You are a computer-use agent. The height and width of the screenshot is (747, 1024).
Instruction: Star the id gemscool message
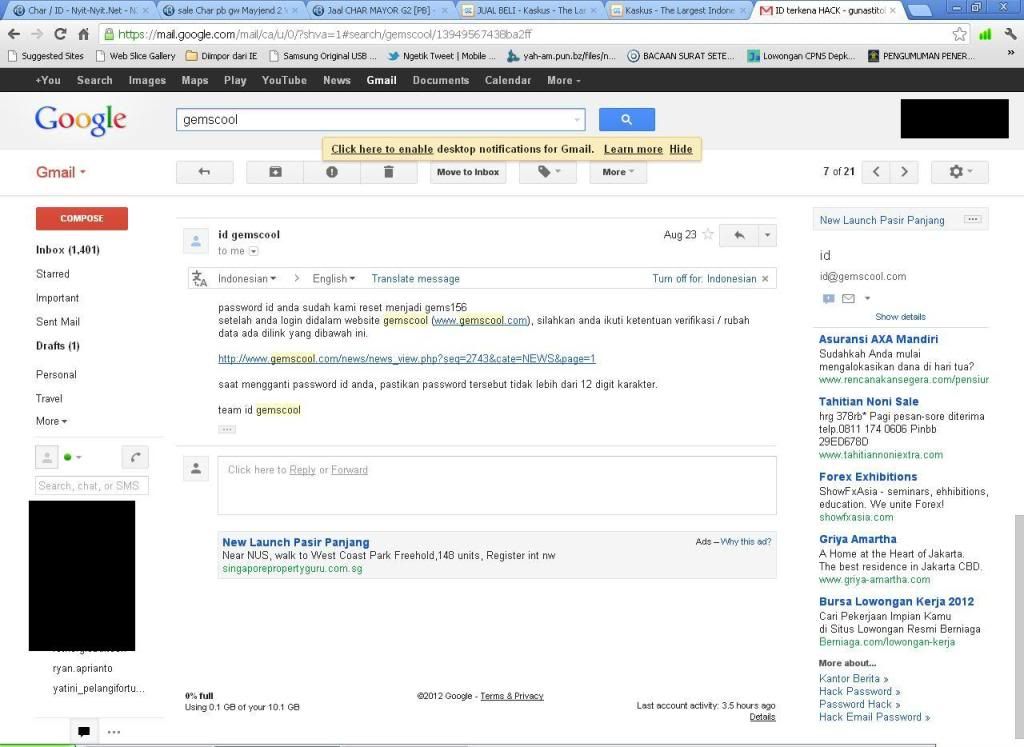[x=707, y=234]
